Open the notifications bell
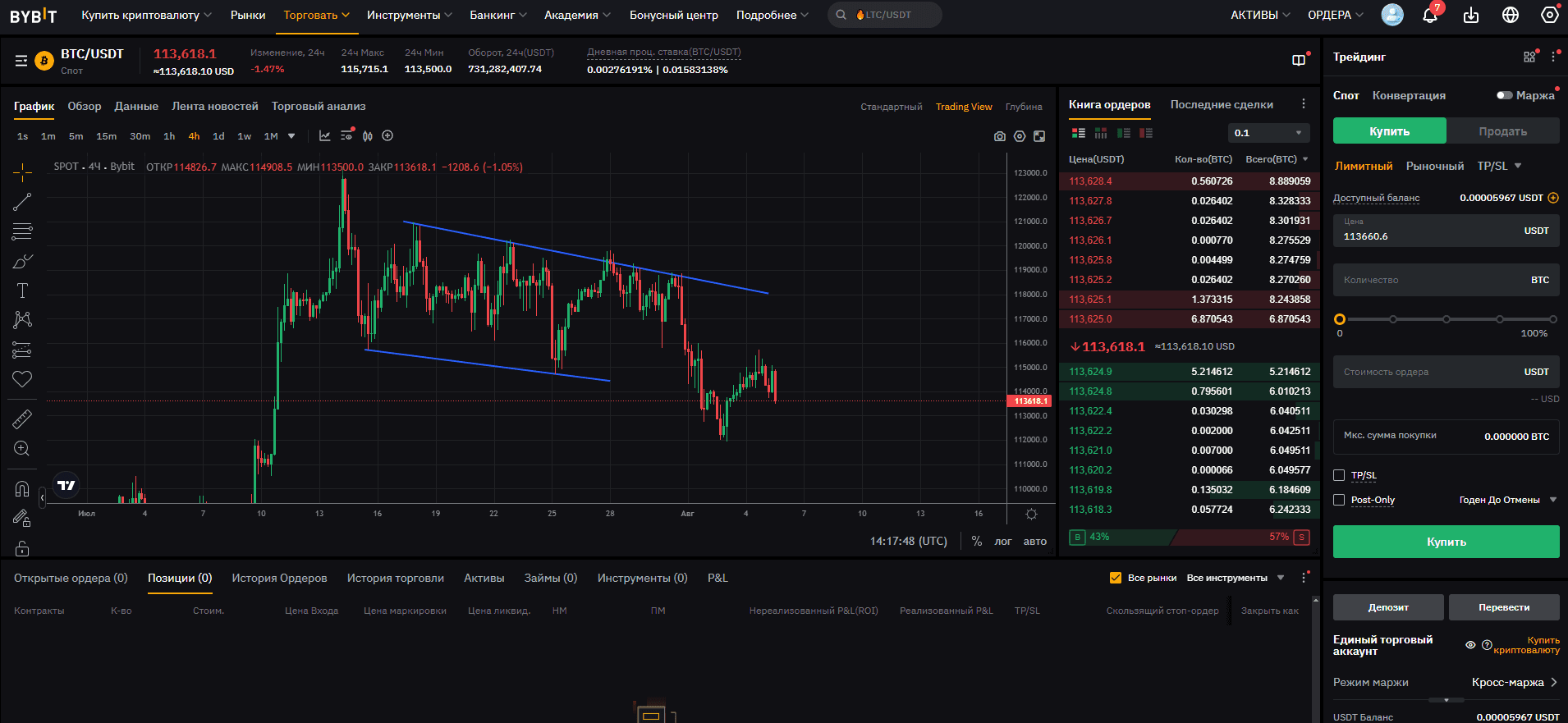Viewport: 1568px width, 723px height. click(1430, 15)
